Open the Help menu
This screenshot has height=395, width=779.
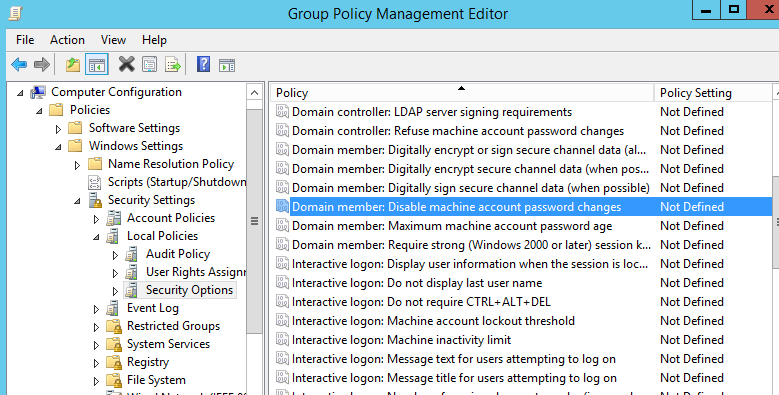[x=154, y=40]
